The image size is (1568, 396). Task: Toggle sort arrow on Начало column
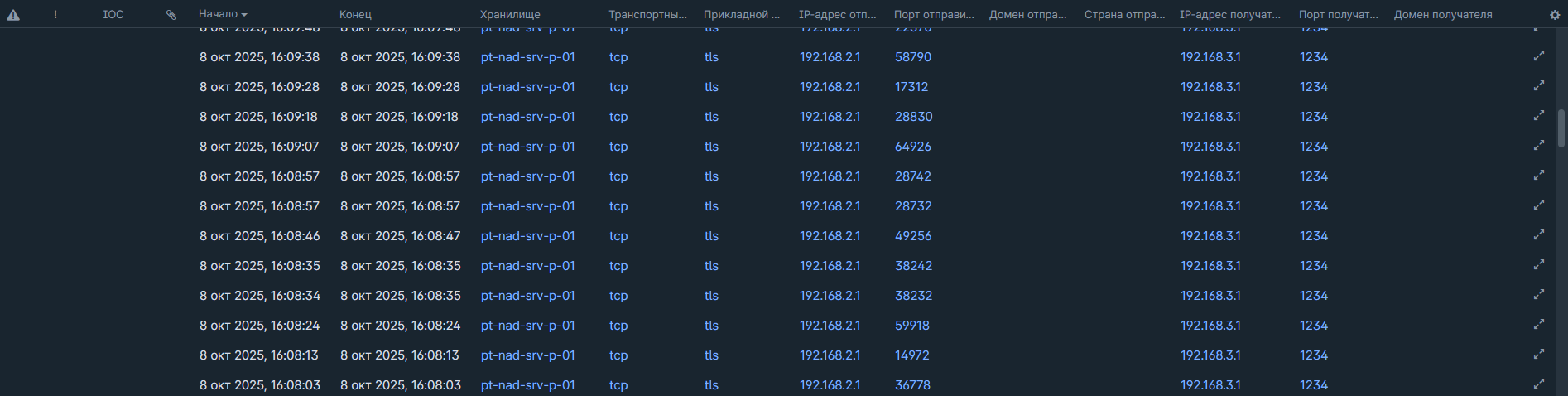(x=244, y=15)
